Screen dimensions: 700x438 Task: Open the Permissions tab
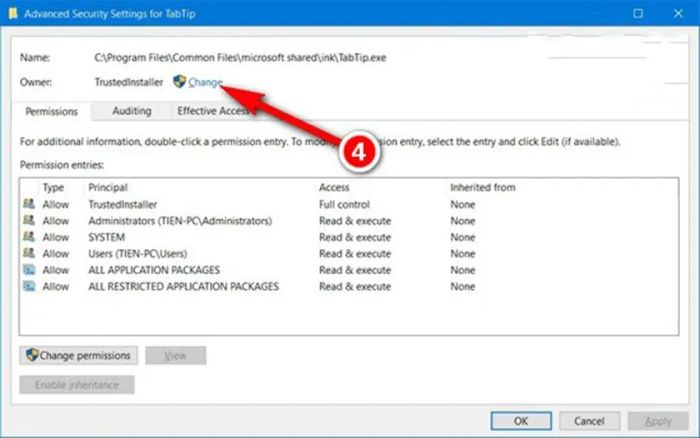tap(51, 112)
